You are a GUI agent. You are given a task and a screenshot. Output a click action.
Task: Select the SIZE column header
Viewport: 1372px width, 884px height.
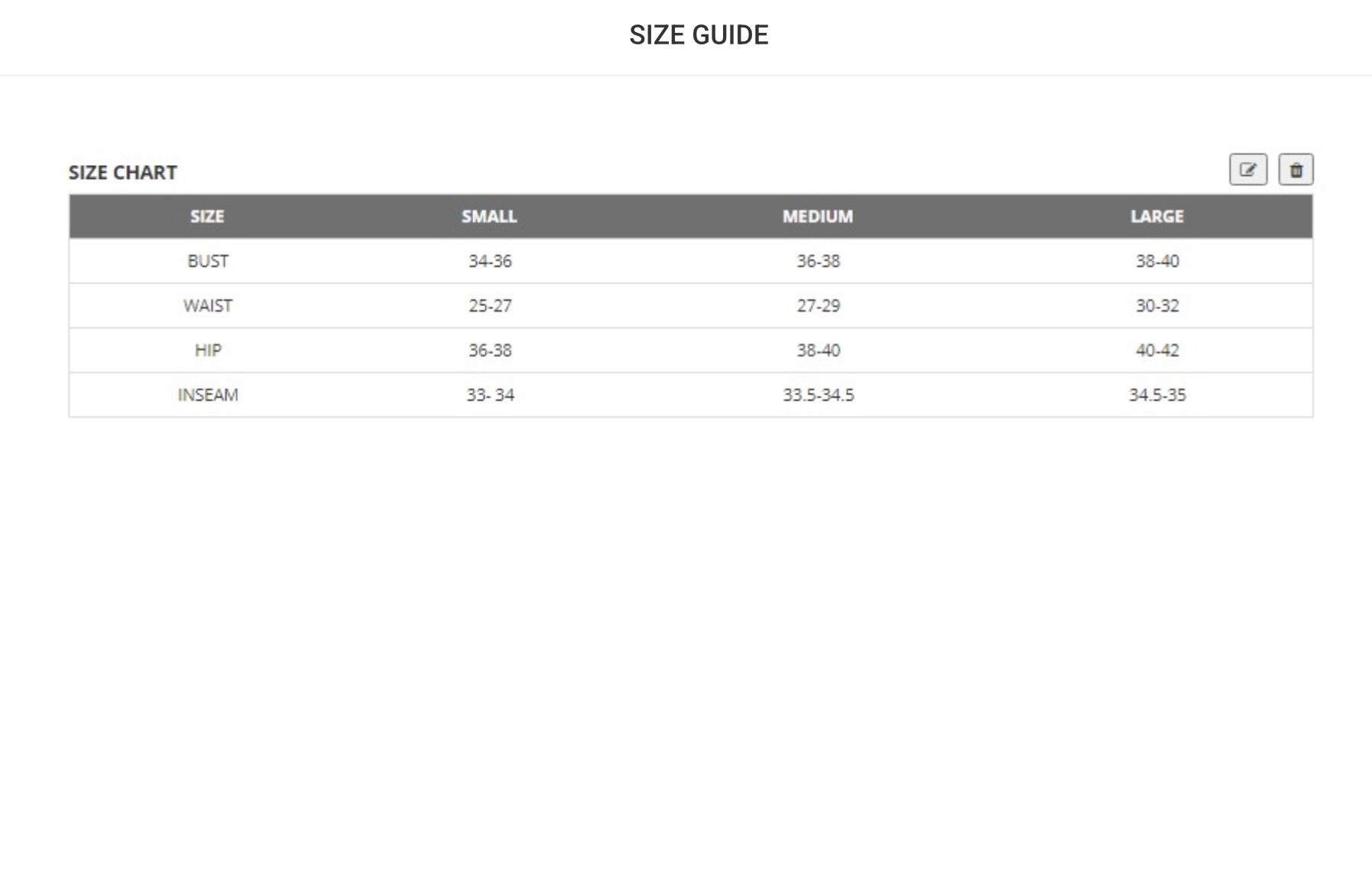207,216
